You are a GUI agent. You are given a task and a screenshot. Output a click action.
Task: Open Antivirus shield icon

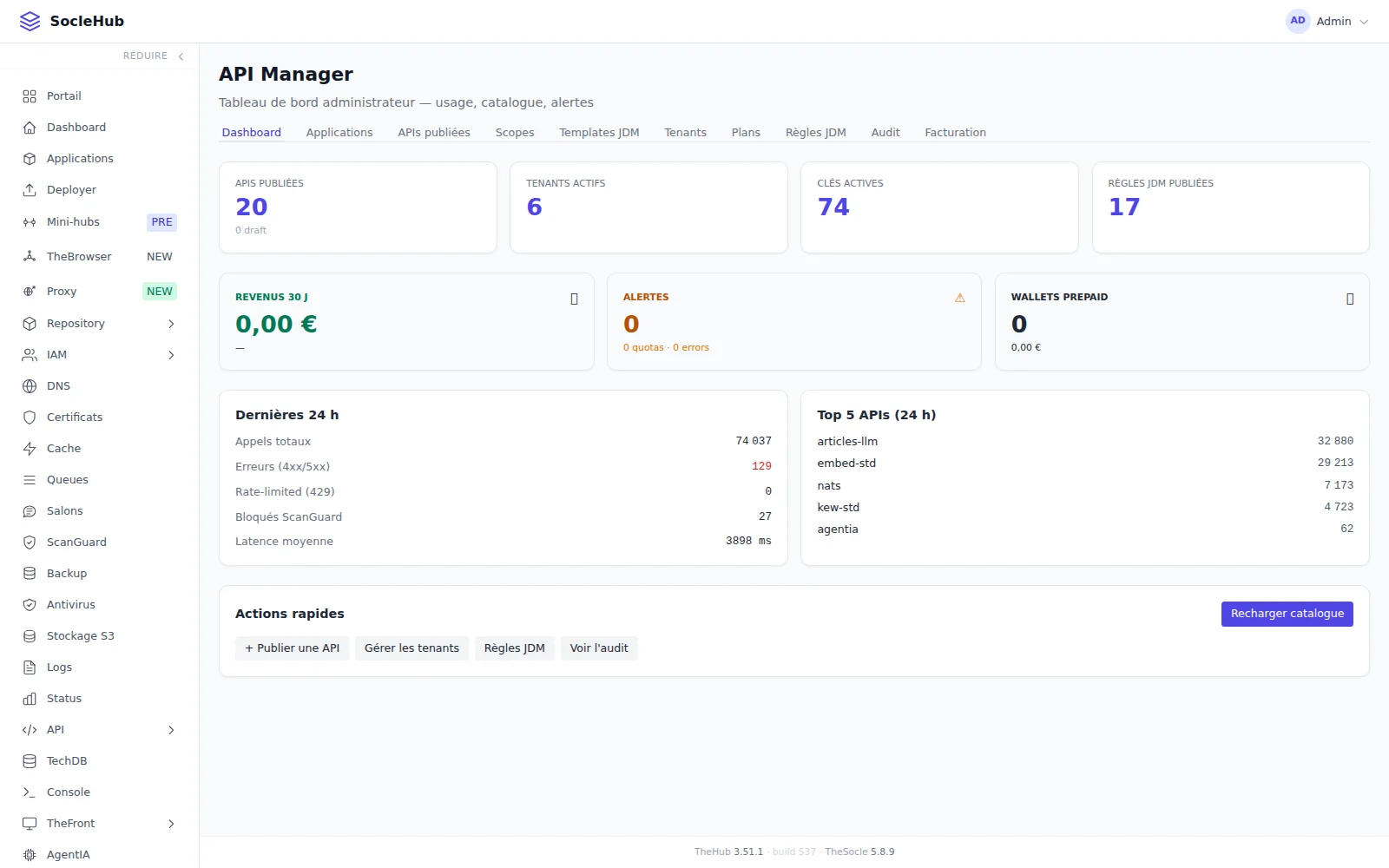[30, 605]
